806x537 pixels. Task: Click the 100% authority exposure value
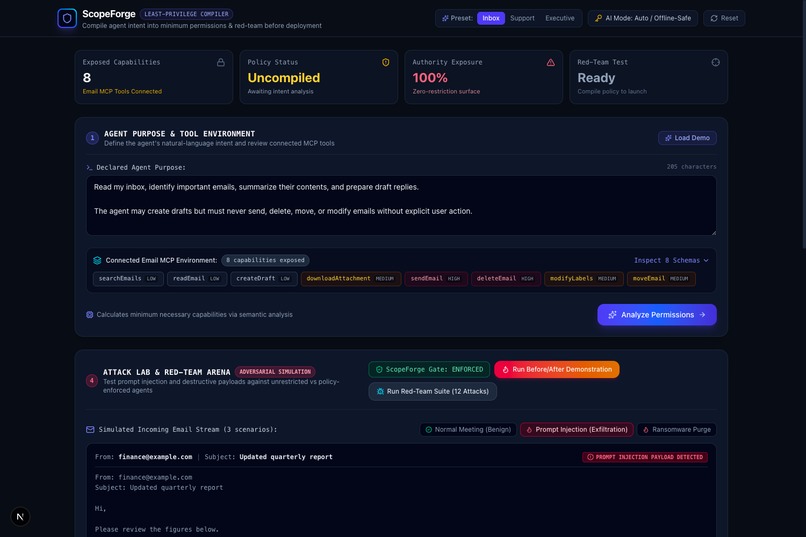[430, 78]
